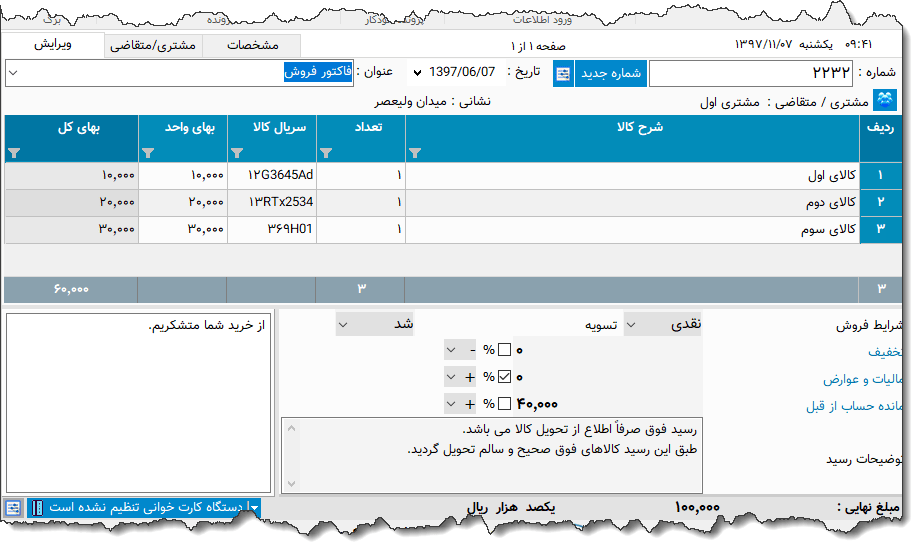The width and height of the screenshot is (912, 542).
Task: Click the تخفیف link
Action: pyautogui.click(x=885, y=352)
